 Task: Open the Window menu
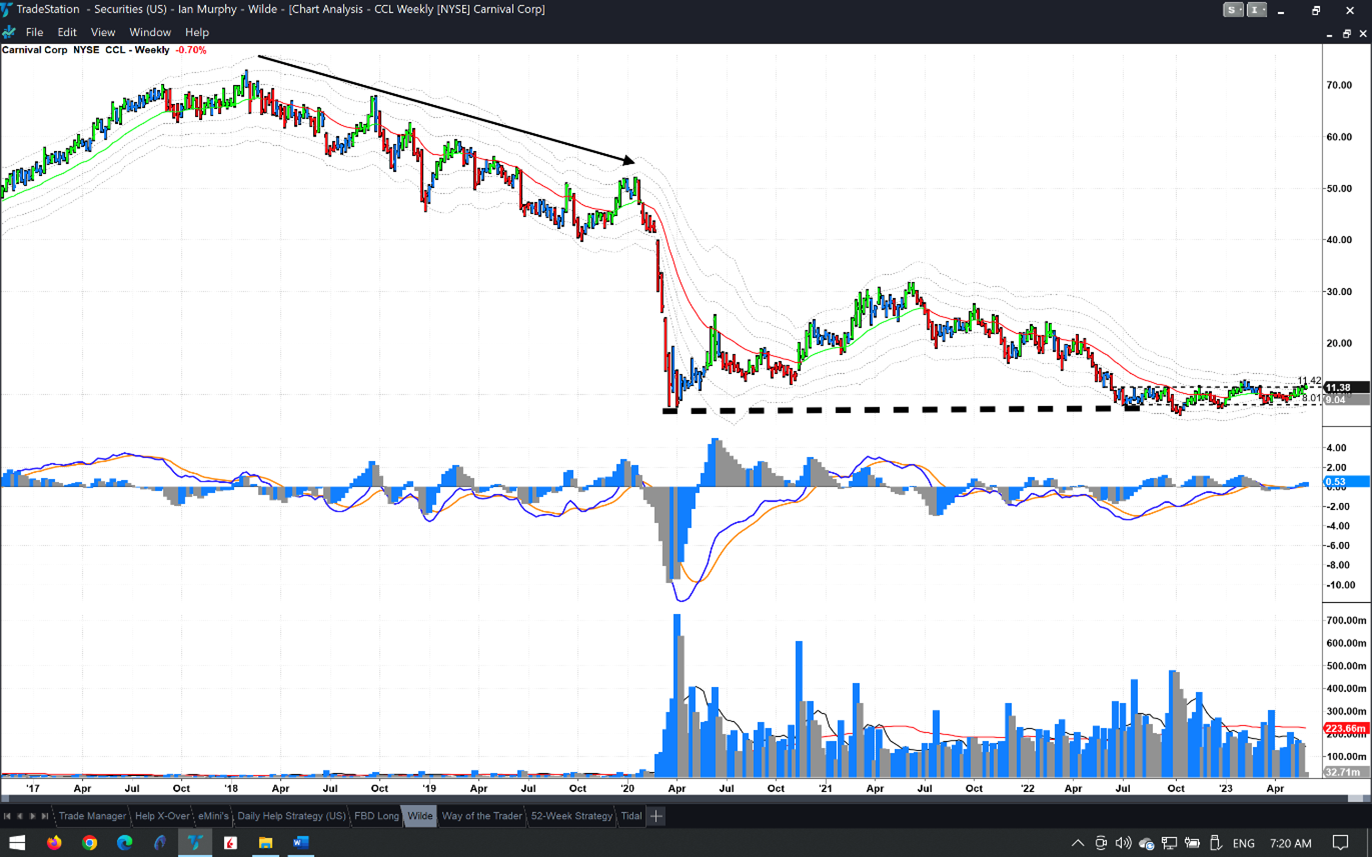tap(150, 32)
